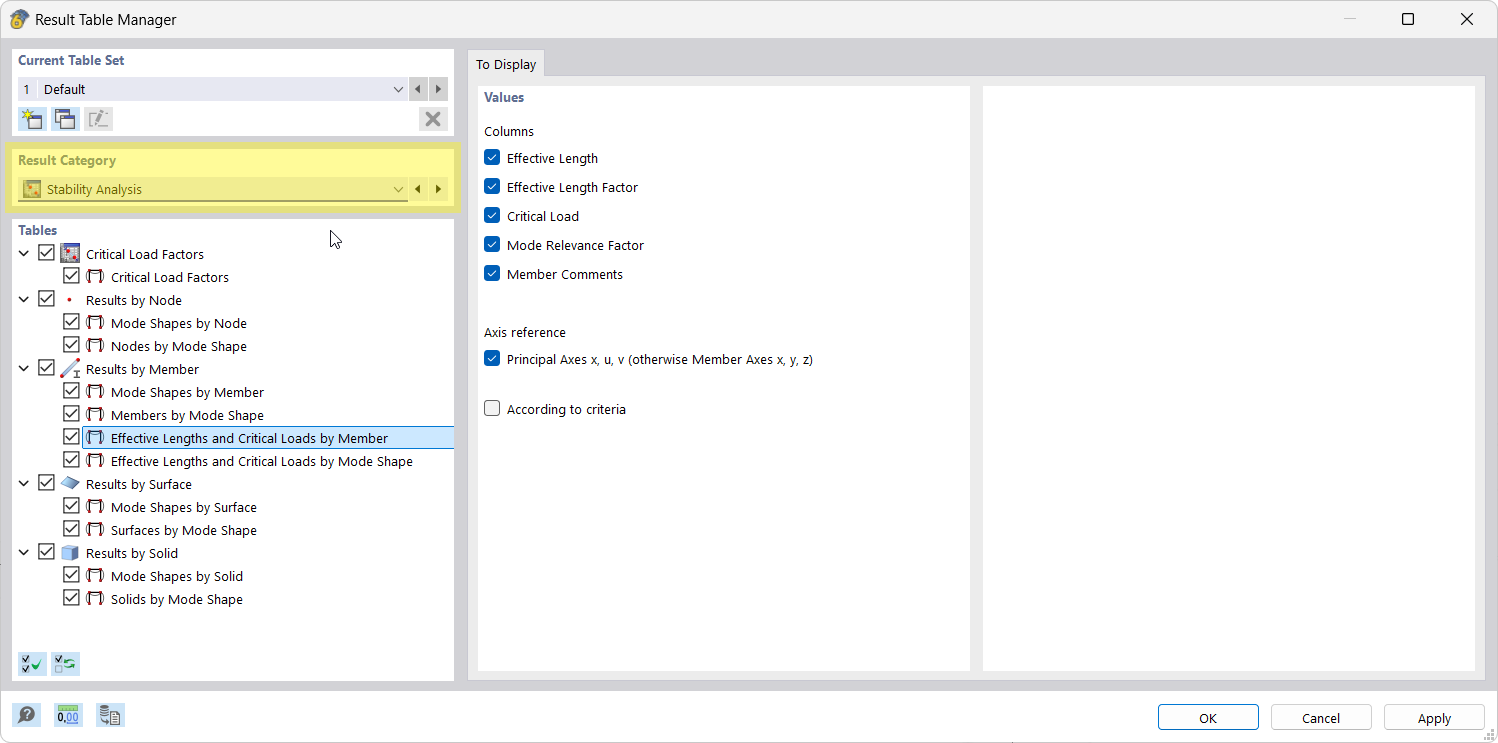Screen dimensions: 1498x743
Task: Switch to the To Display tab
Action: point(506,63)
